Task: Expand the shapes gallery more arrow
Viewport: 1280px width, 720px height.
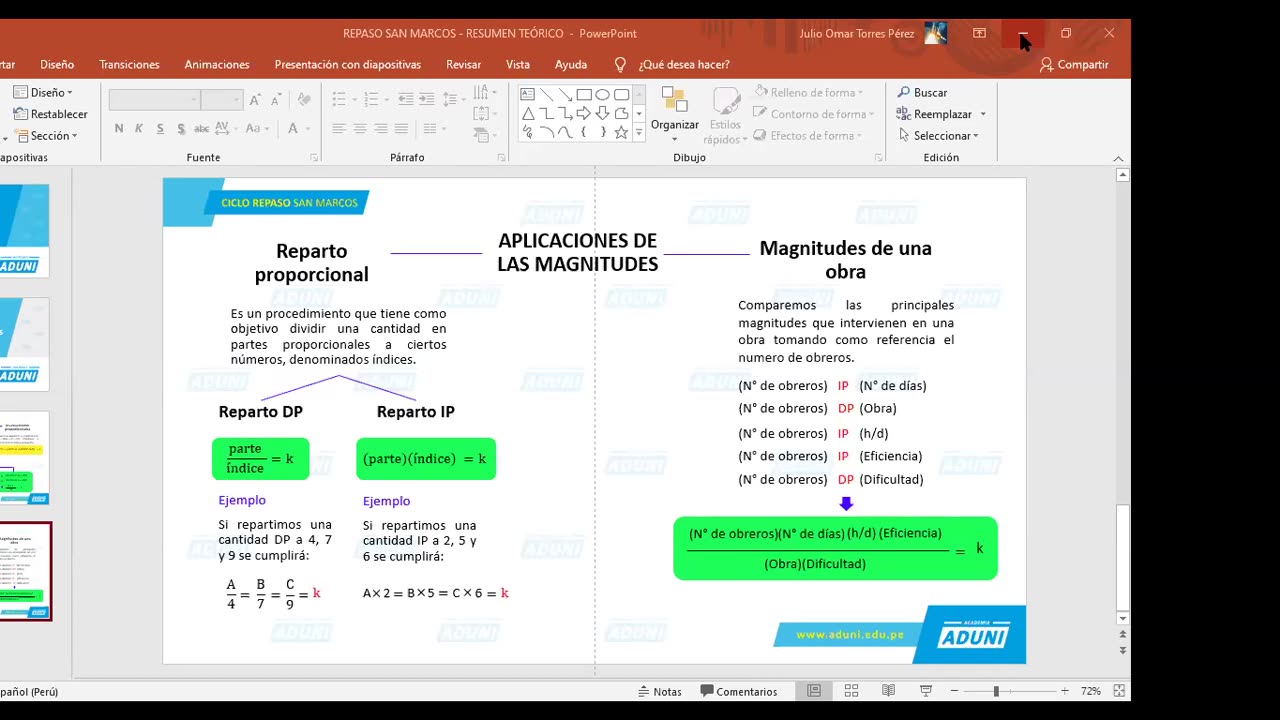Action: click(639, 133)
